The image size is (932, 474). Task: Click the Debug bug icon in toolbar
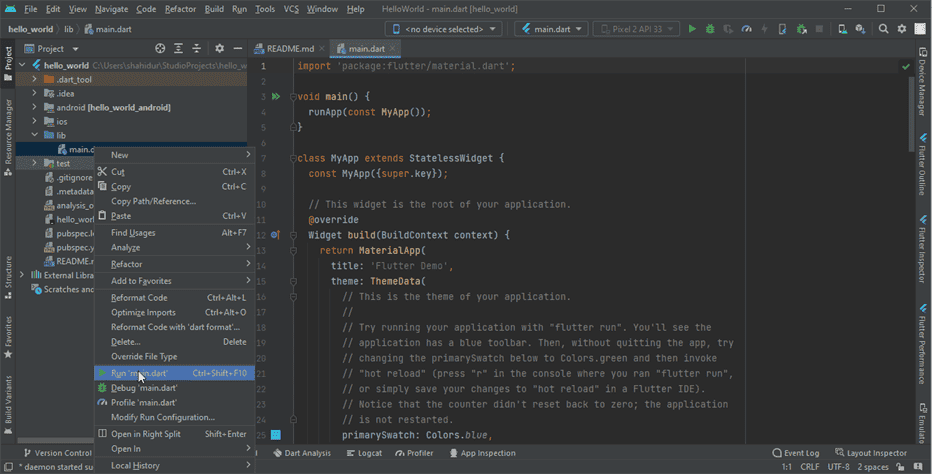click(x=710, y=29)
